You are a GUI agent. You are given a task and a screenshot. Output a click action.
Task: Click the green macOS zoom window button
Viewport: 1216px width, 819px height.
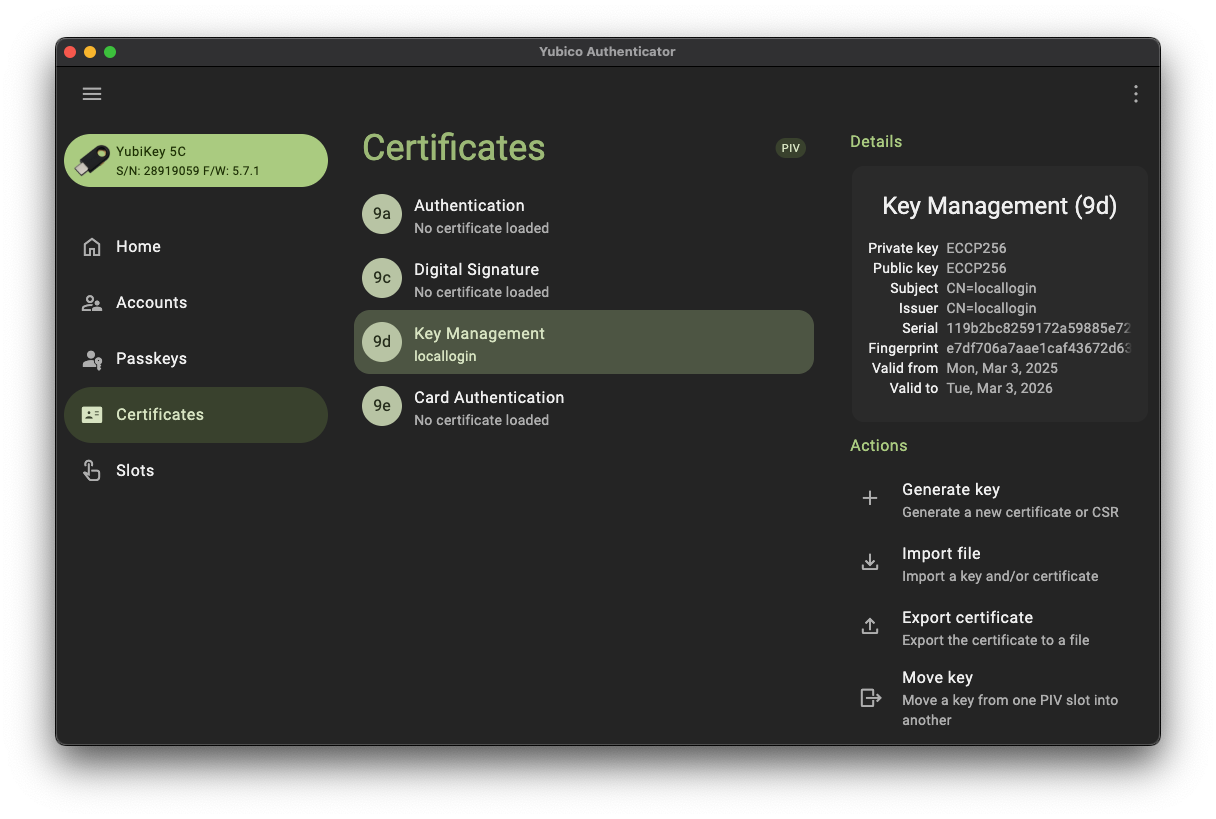(110, 52)
